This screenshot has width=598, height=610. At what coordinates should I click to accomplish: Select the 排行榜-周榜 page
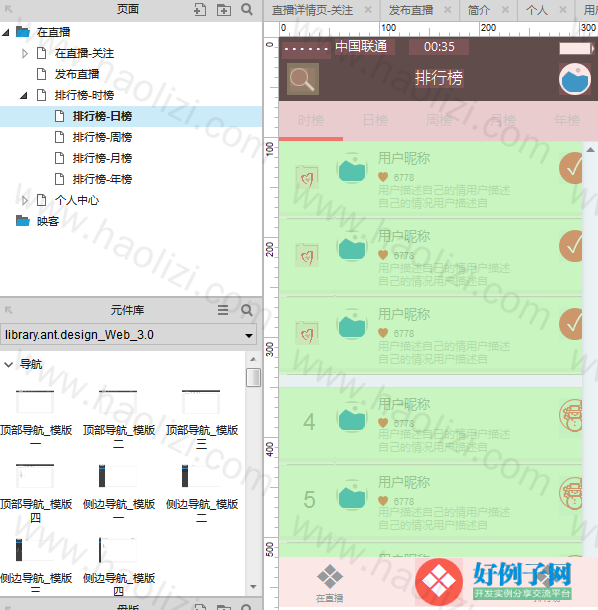(102, 137)
